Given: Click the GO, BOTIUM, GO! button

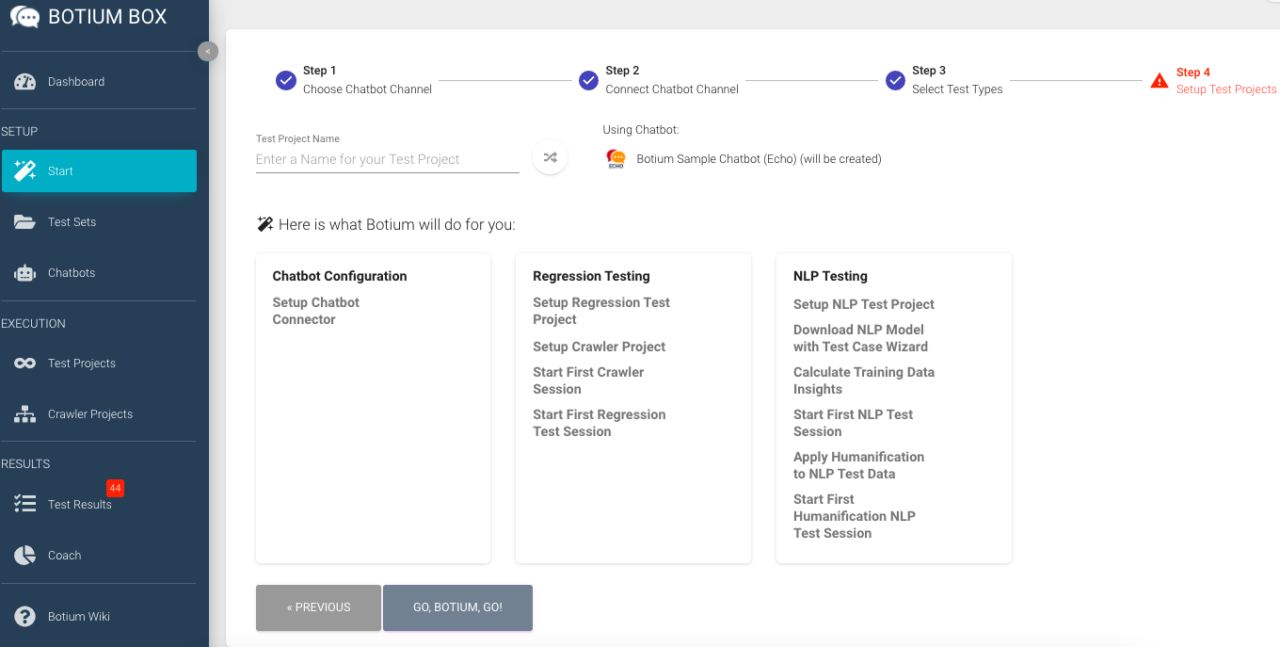Looking at the screenshot, I should pos(457,607).
